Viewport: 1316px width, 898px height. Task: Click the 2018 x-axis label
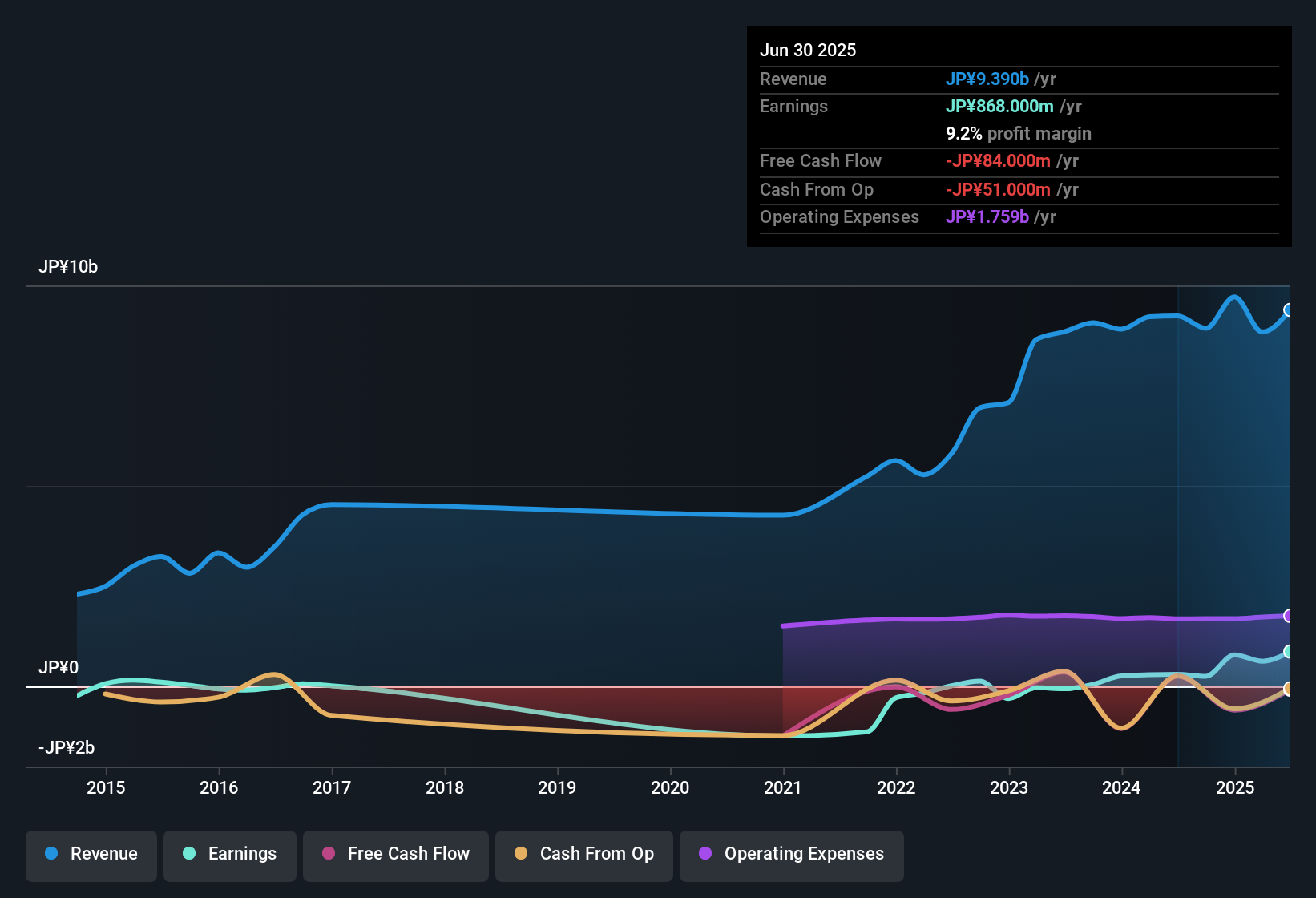445,787
